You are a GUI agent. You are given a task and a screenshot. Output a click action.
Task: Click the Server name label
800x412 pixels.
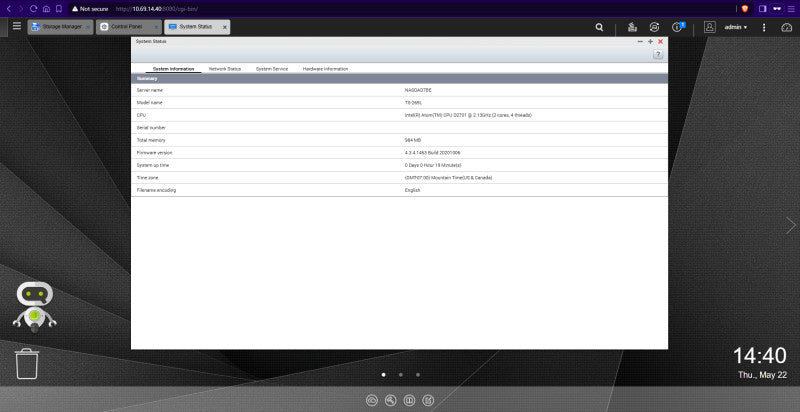coord(150,90)
